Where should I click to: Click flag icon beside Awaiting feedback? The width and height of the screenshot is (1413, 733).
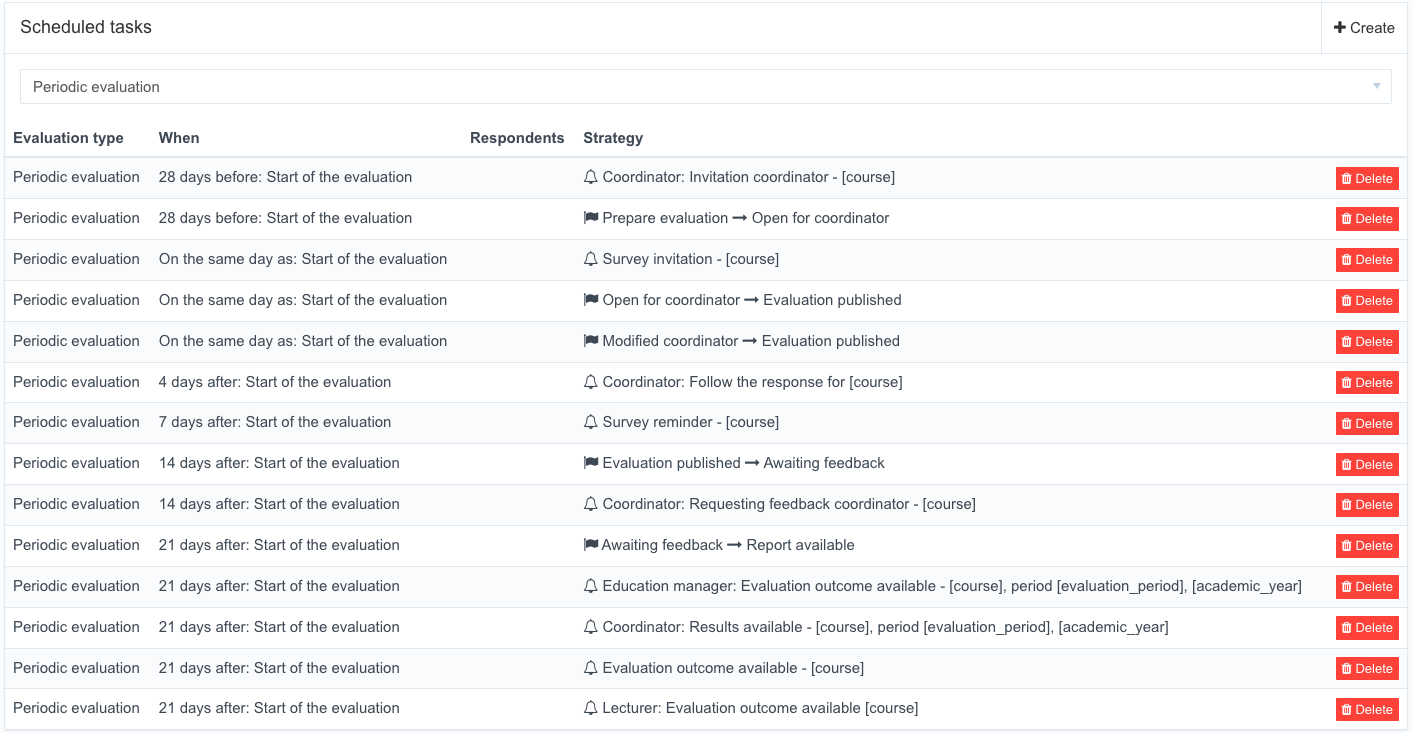(x=590, y=545)
